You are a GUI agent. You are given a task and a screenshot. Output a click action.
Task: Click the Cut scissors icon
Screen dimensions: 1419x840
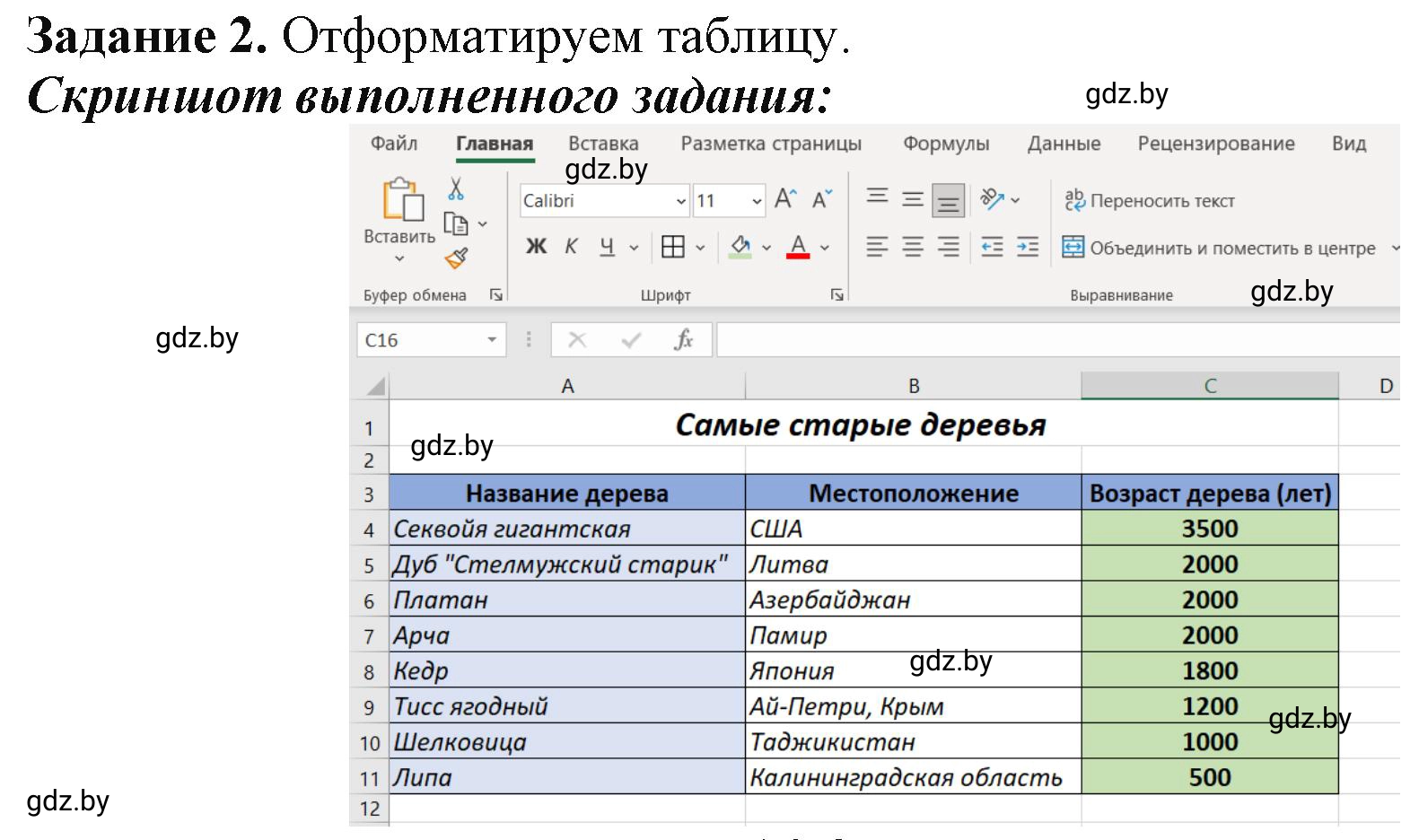coord(456,188)
